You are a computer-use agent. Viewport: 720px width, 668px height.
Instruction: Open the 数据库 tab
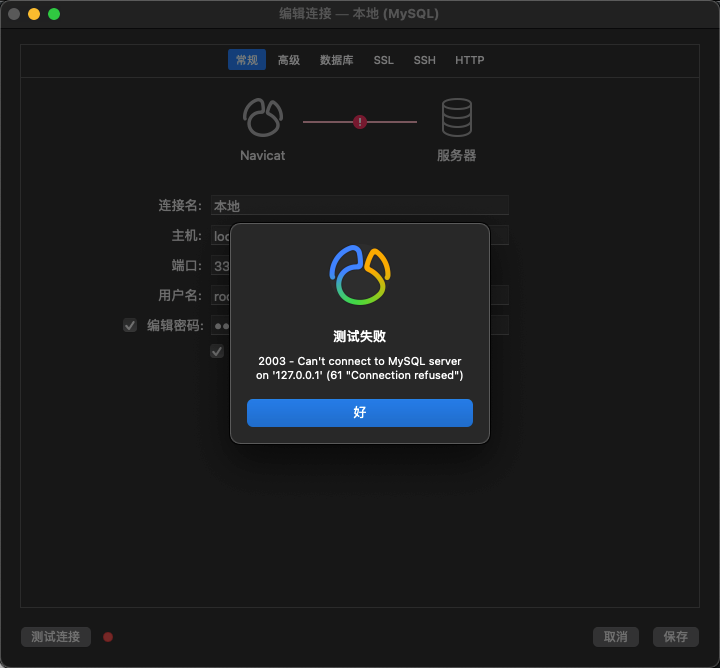pyautogui.click(x=337, y=60)
